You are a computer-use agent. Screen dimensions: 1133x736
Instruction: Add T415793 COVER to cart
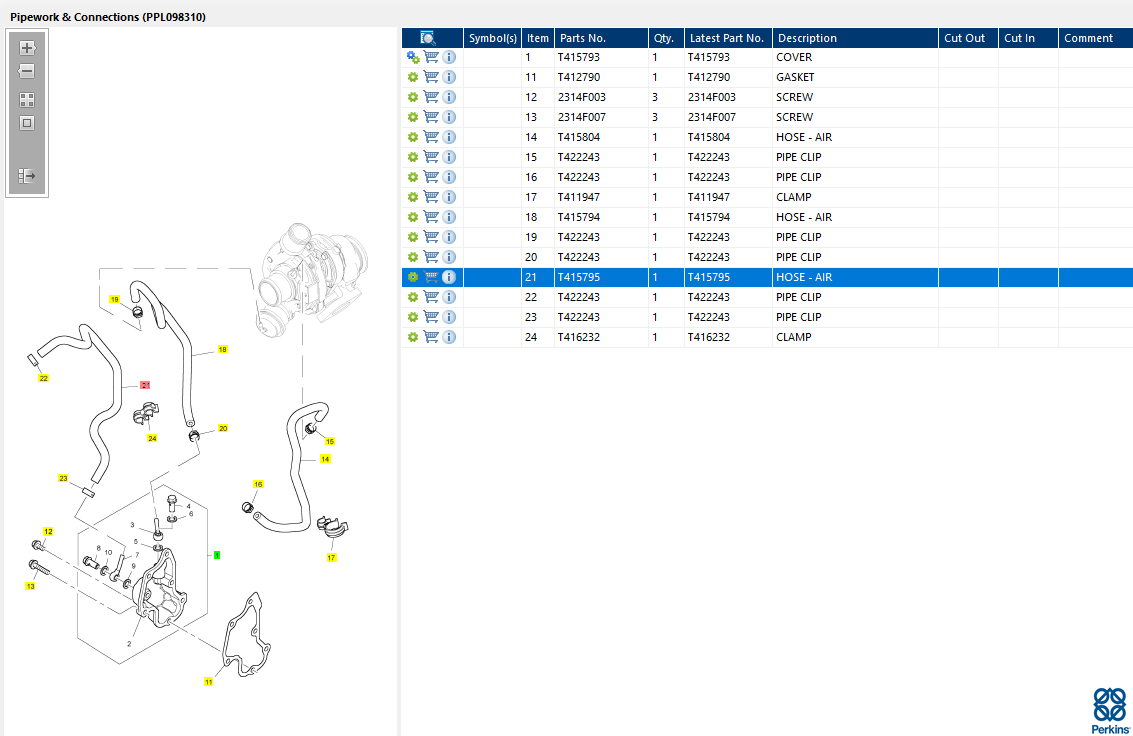coord(431,57)
